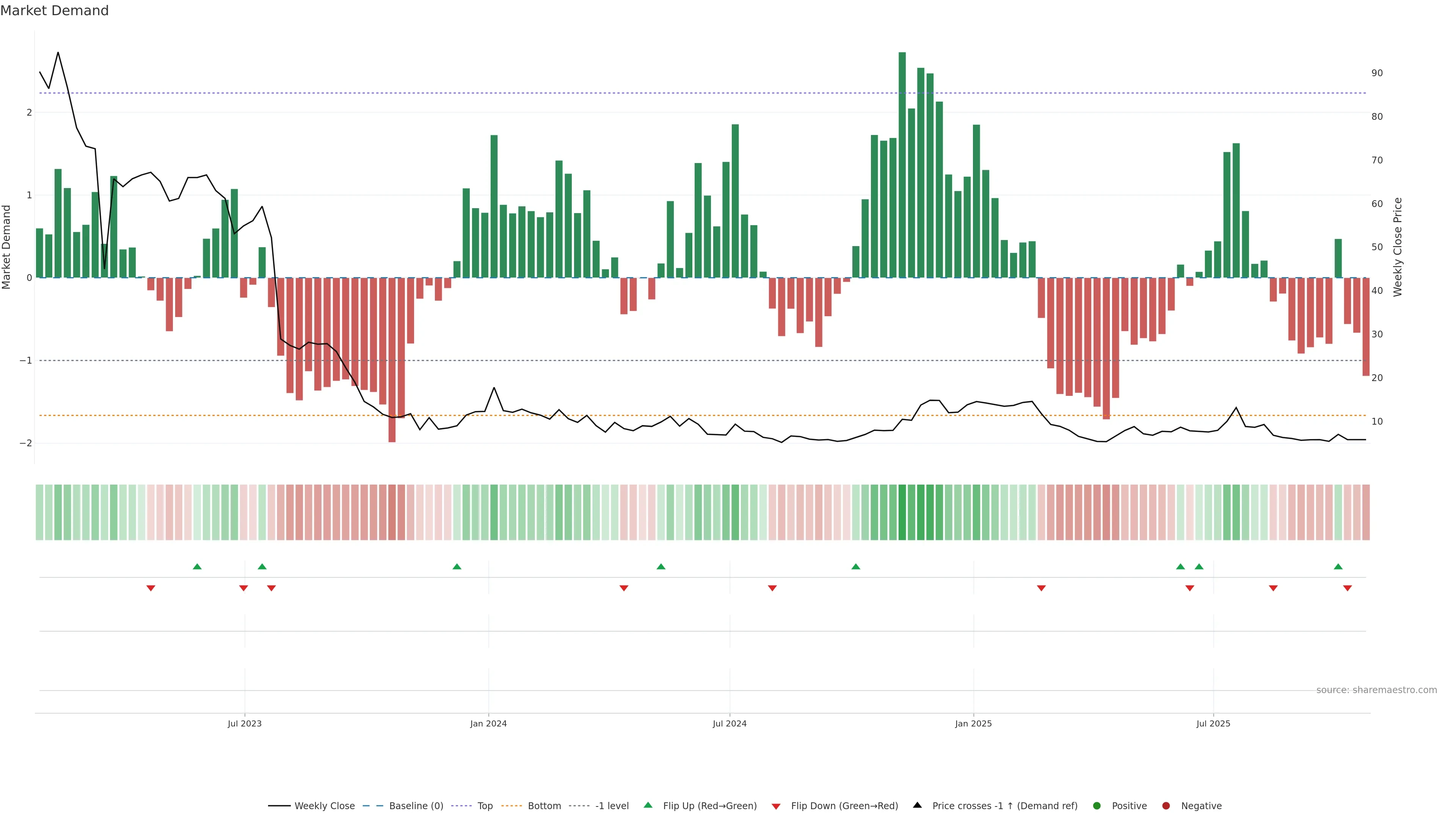The image size is (1456, 819).
Task: Click the Jan 2024 x-axis label
Action: [x=488, y=723]
